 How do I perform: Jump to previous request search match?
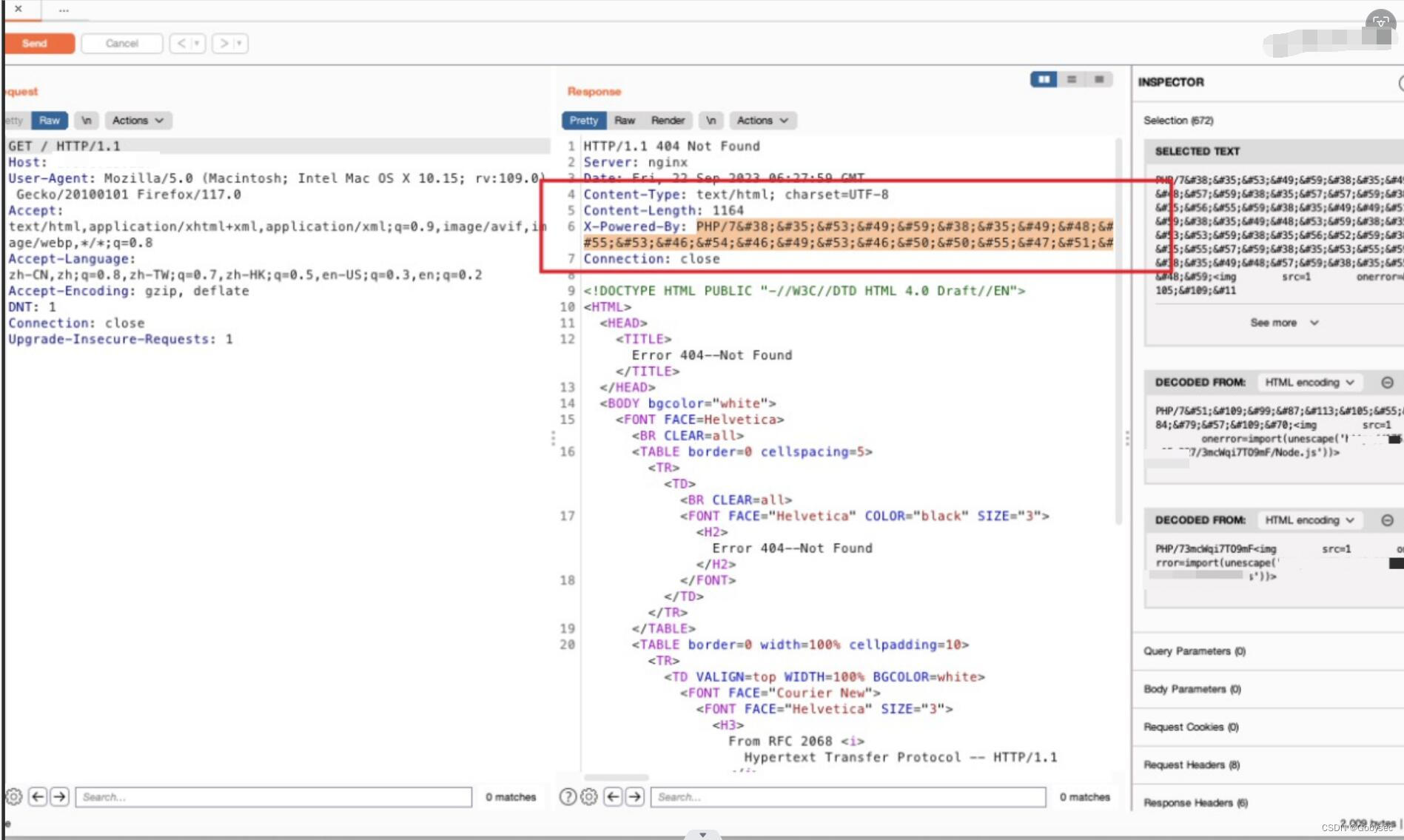tap(38, 797)
